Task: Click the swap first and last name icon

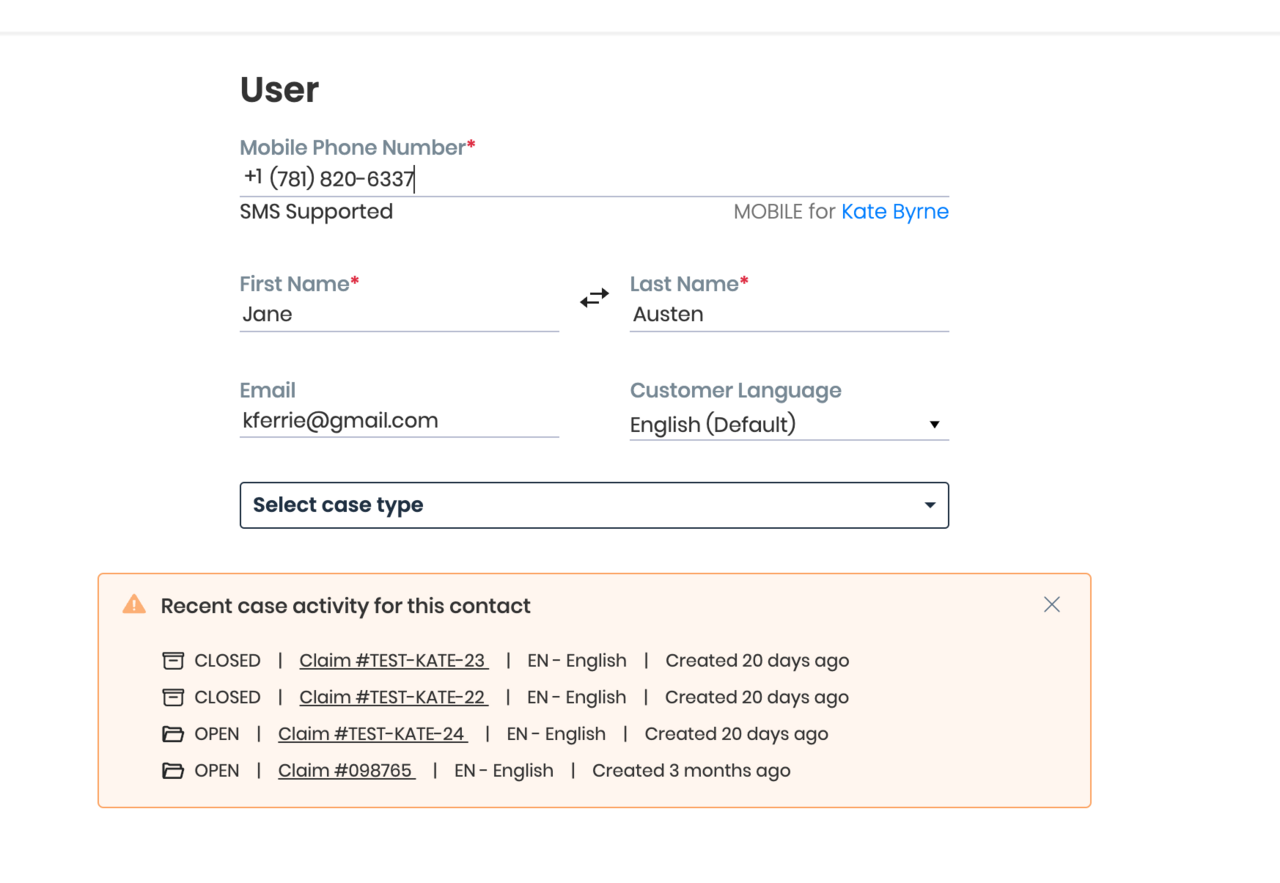Action: point(594,298)
